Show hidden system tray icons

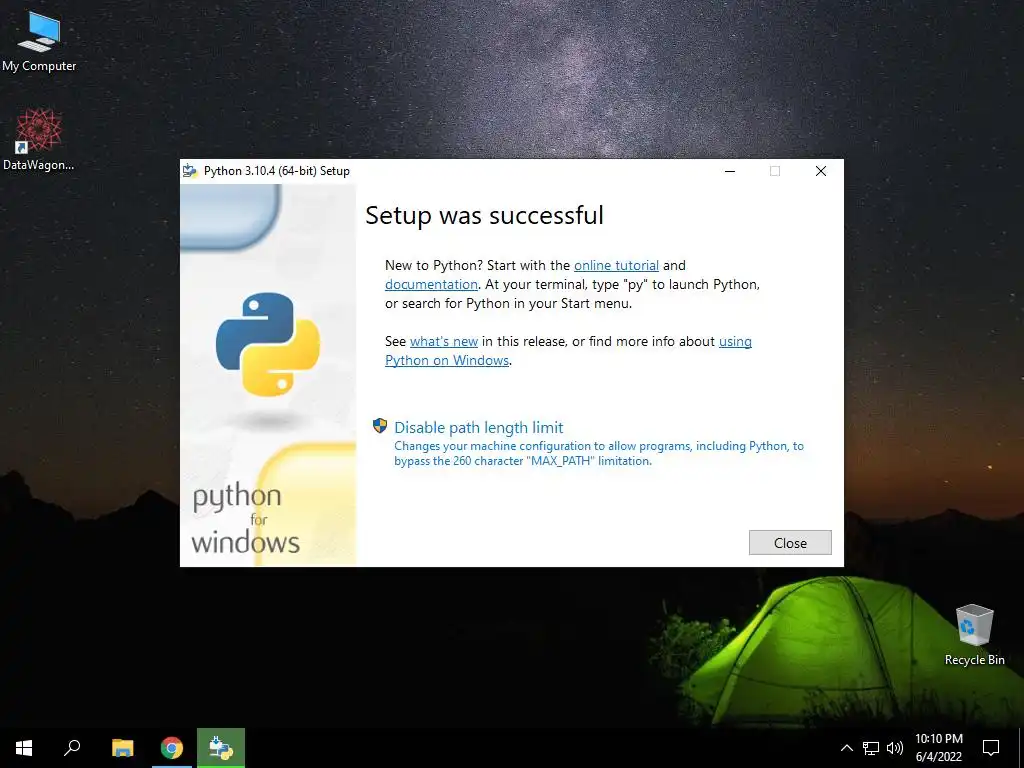coord(846,748)
